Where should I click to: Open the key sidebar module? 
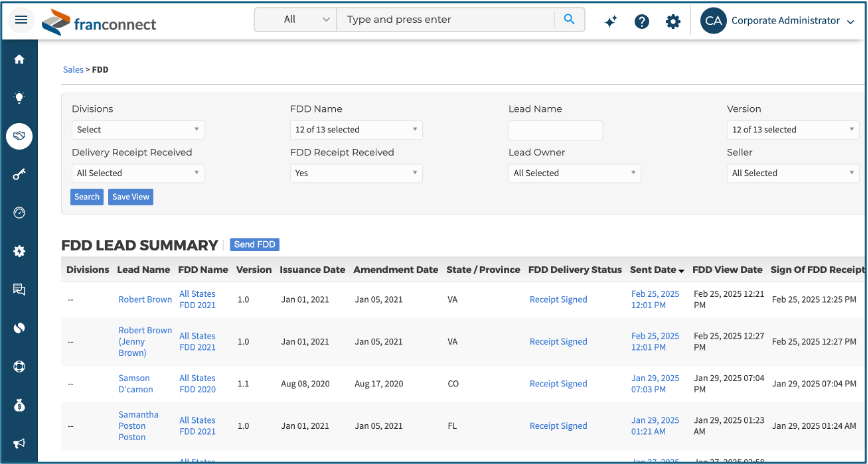[x=19, y=174]
